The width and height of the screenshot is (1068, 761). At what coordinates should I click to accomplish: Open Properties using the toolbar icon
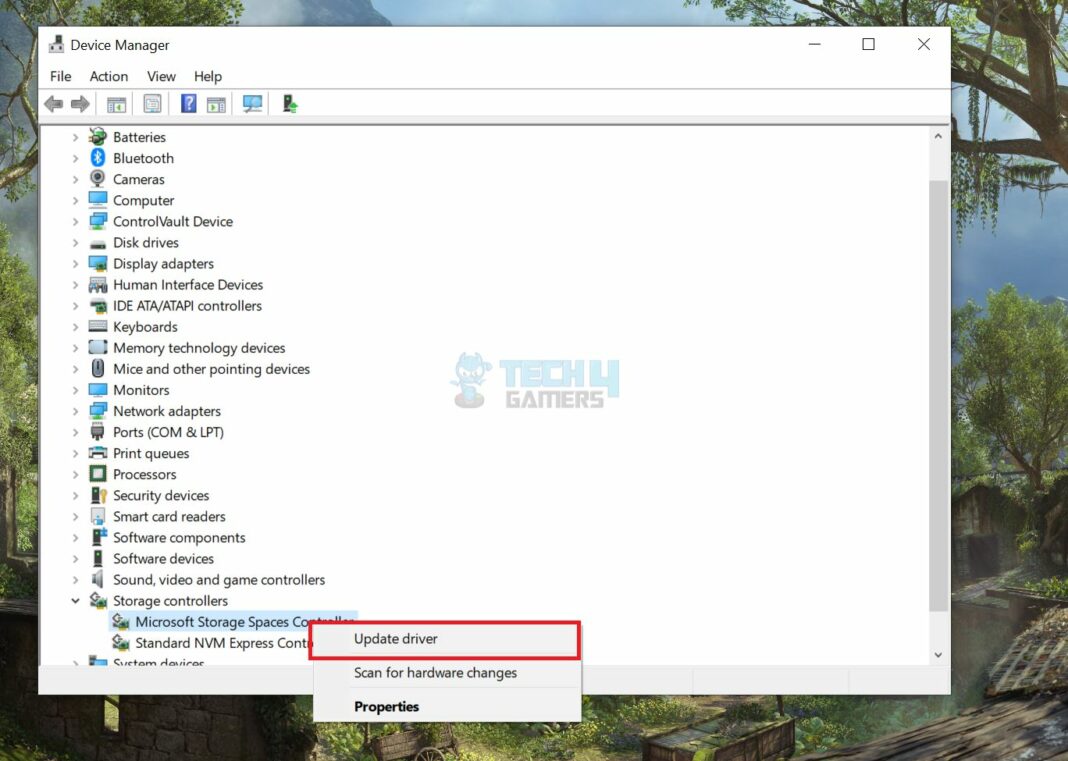point(152,103)
